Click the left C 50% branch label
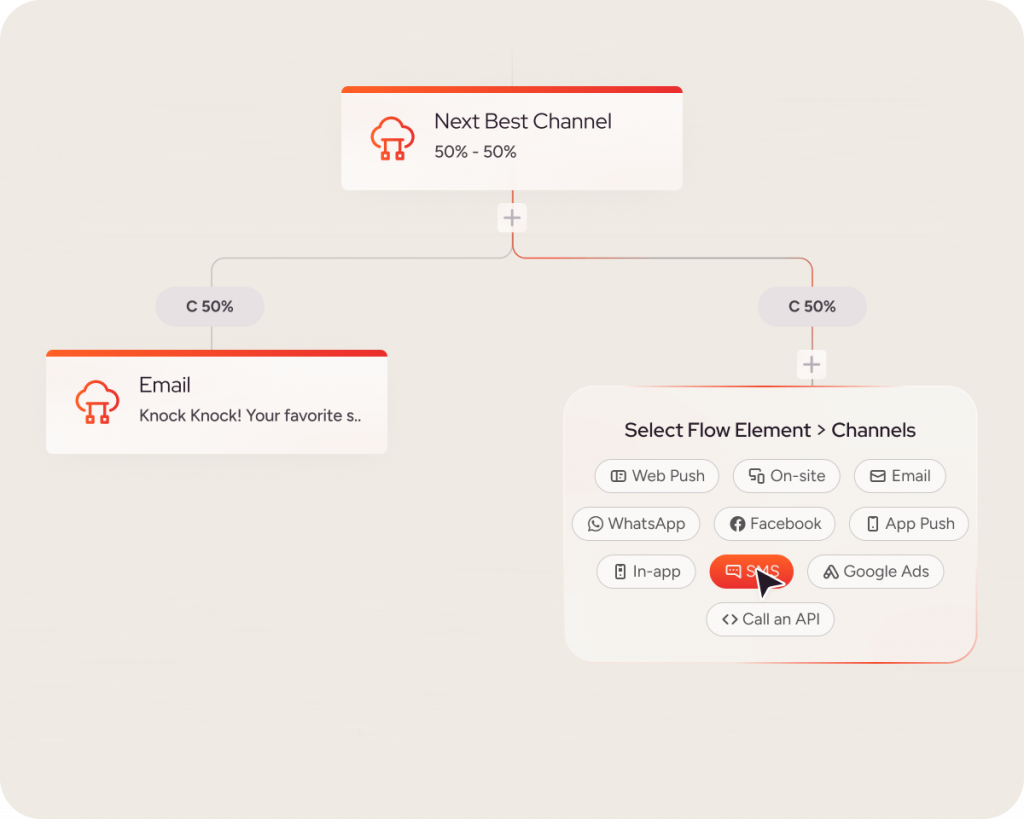Image resolution: width=1024 pixels, height=819 pixels. [209, 306]
